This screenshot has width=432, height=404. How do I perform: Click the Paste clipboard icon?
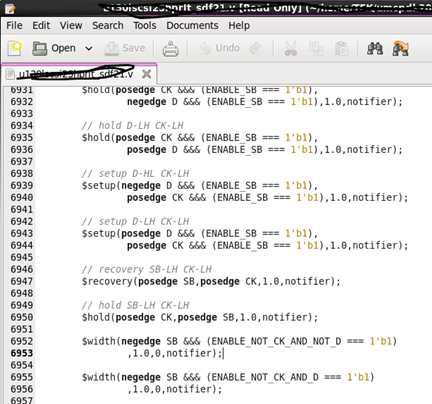pyautogui.click(x=341, y=49)
